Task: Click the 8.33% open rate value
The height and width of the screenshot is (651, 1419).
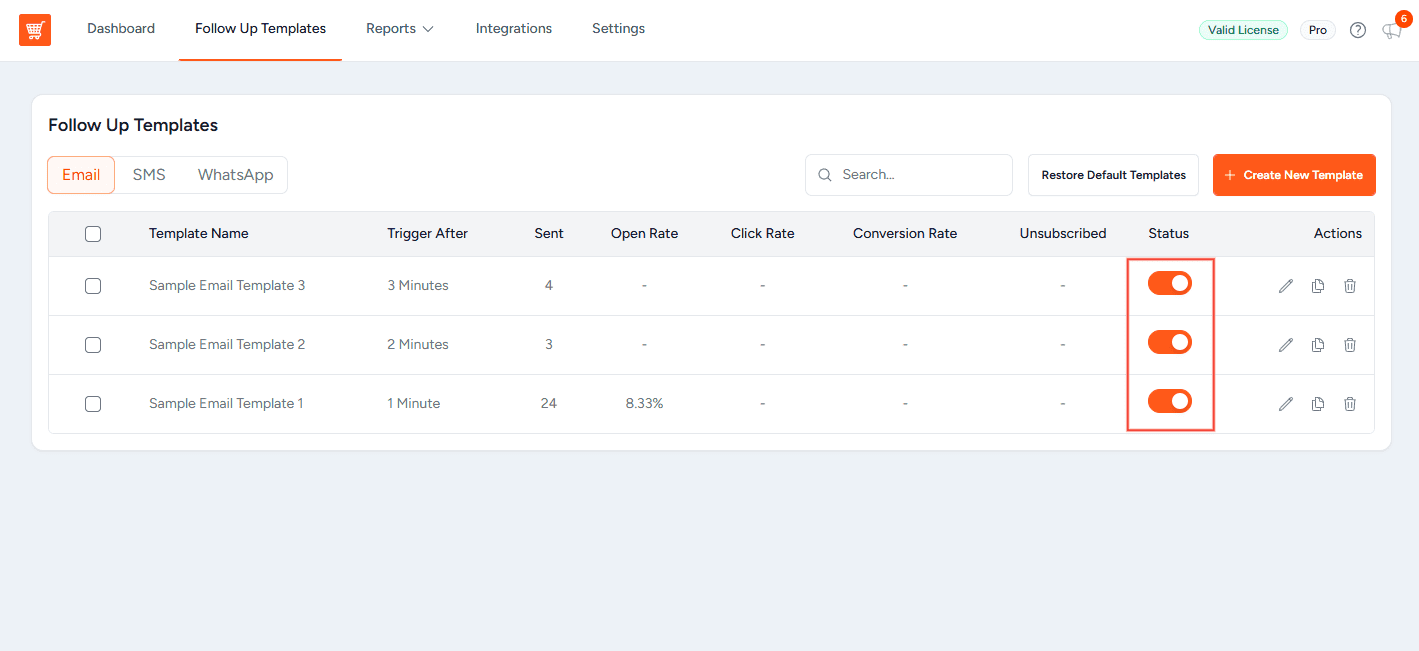Action: pyautogui.click(x=645, y=404)
